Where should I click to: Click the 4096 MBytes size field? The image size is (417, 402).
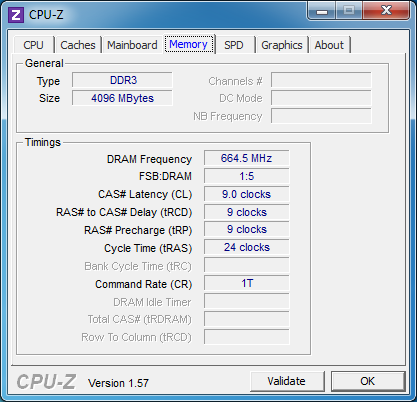pyautogui.click(x=122, y=98)
